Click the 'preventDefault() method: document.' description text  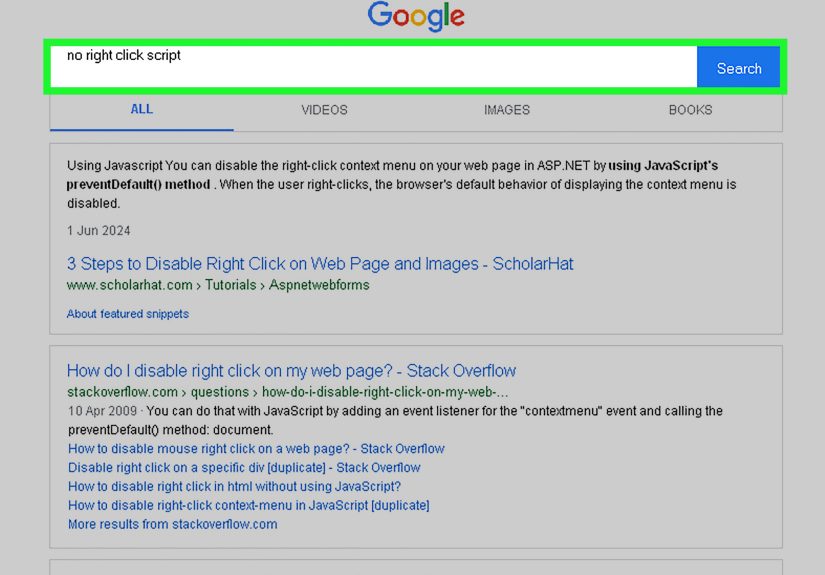(170, 430)
